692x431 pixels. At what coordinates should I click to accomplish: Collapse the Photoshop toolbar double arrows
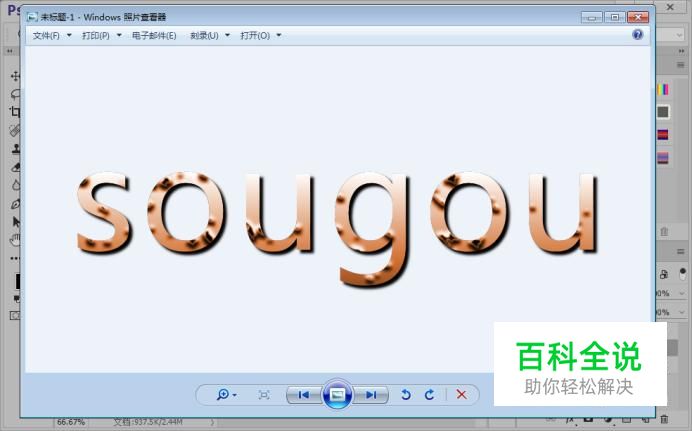pyautogui.click(x=10, y=52)
